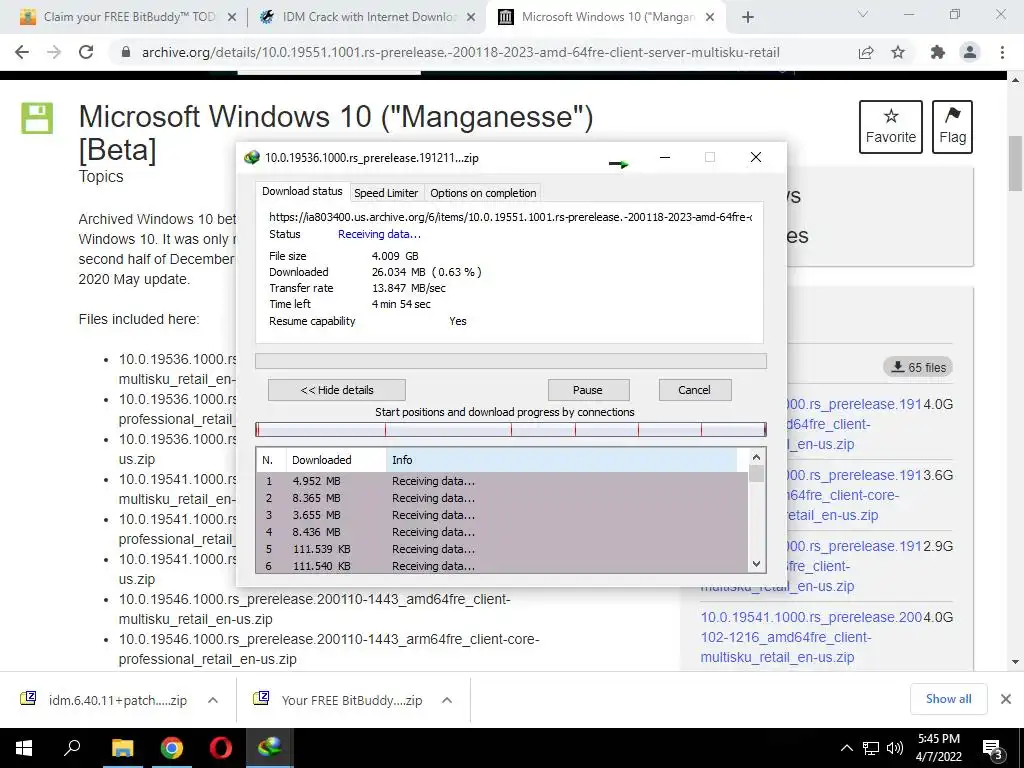This screenshot has width=1024, height=768.
Task: Click Internet Download Manager taskbar icon
Action: [270, 748]
